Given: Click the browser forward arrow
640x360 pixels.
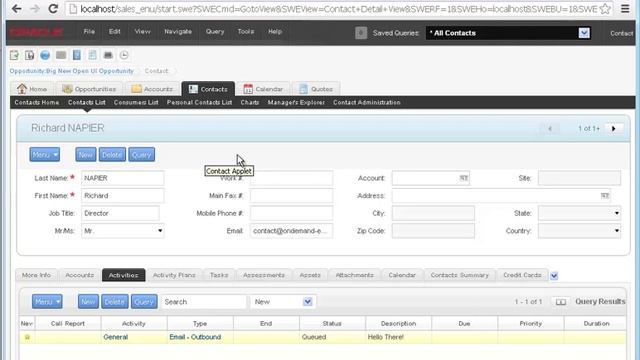Looking at the screenshot, I should pyautogui.click(x=35, y=9).
